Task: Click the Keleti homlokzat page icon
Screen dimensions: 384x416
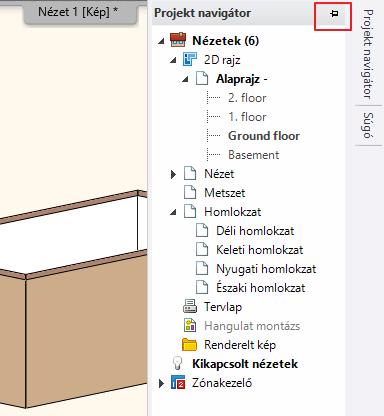Action: [x=202, y=250]
